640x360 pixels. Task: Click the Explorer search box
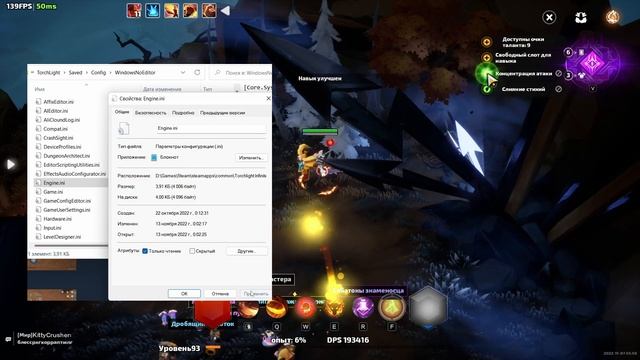coord(242,72)
